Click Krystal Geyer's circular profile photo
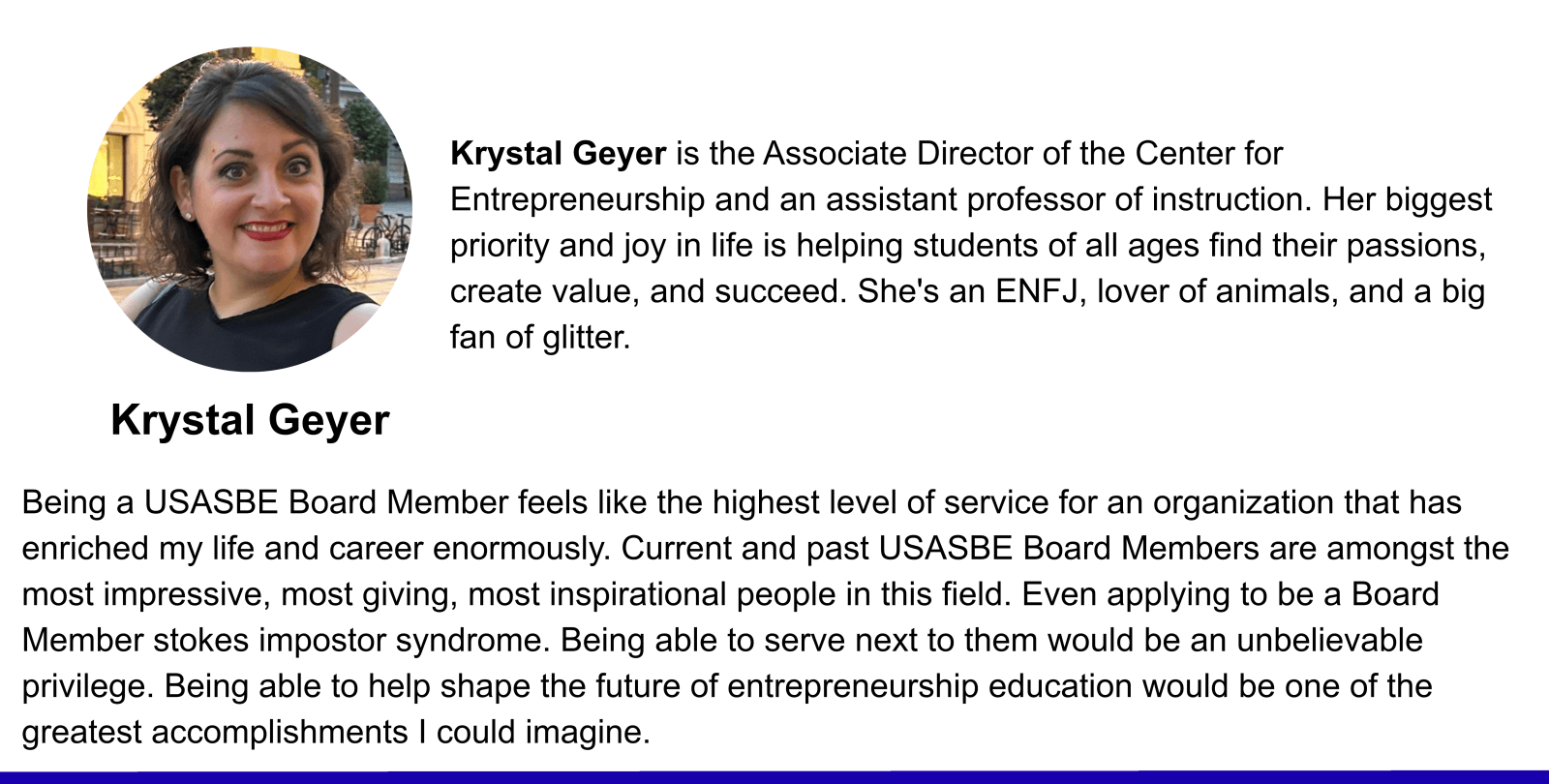This screenshot has height=784, width=1549. click(x=250, y=209)
